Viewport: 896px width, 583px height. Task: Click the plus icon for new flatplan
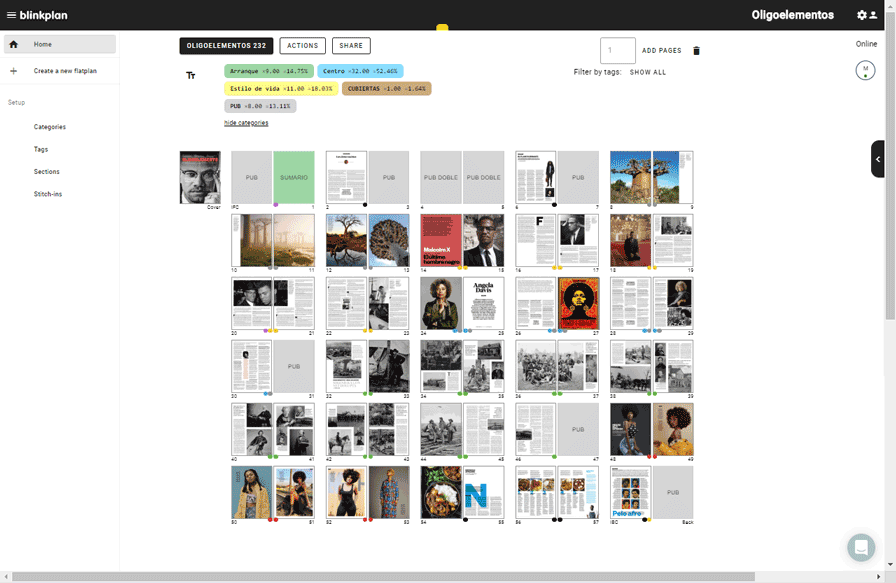[14, 71]
